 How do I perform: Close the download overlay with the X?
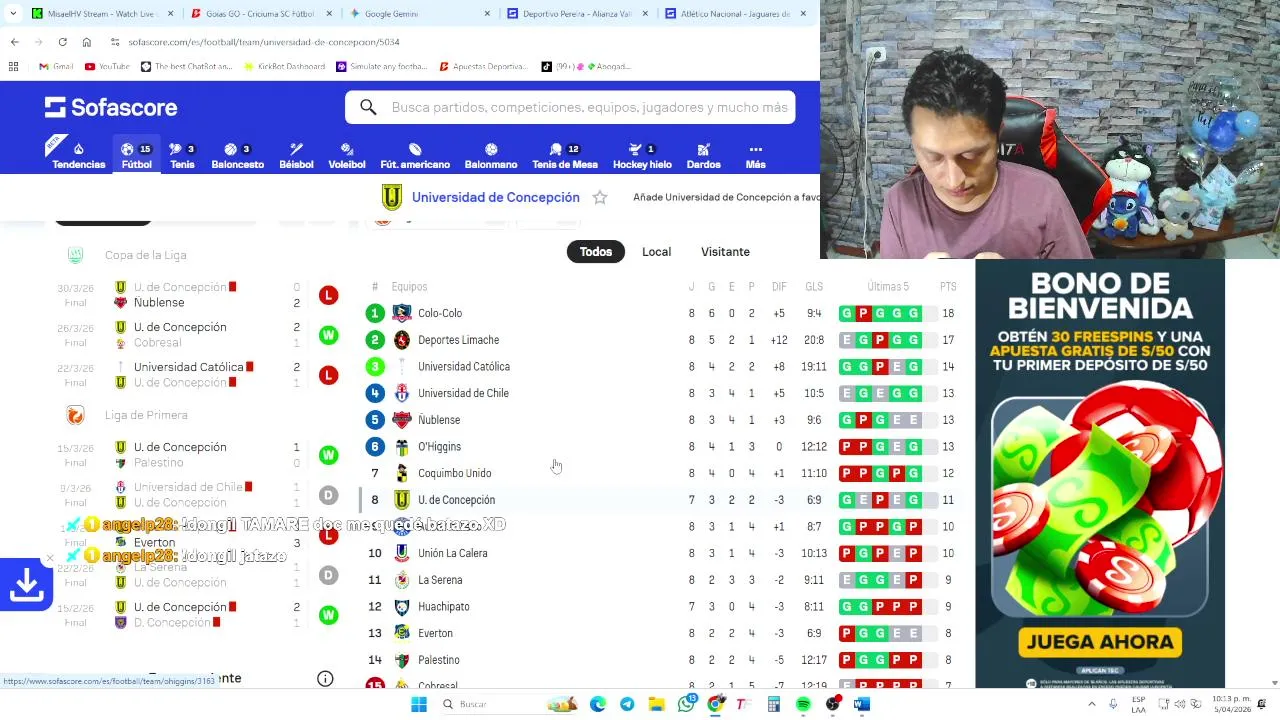50,558
